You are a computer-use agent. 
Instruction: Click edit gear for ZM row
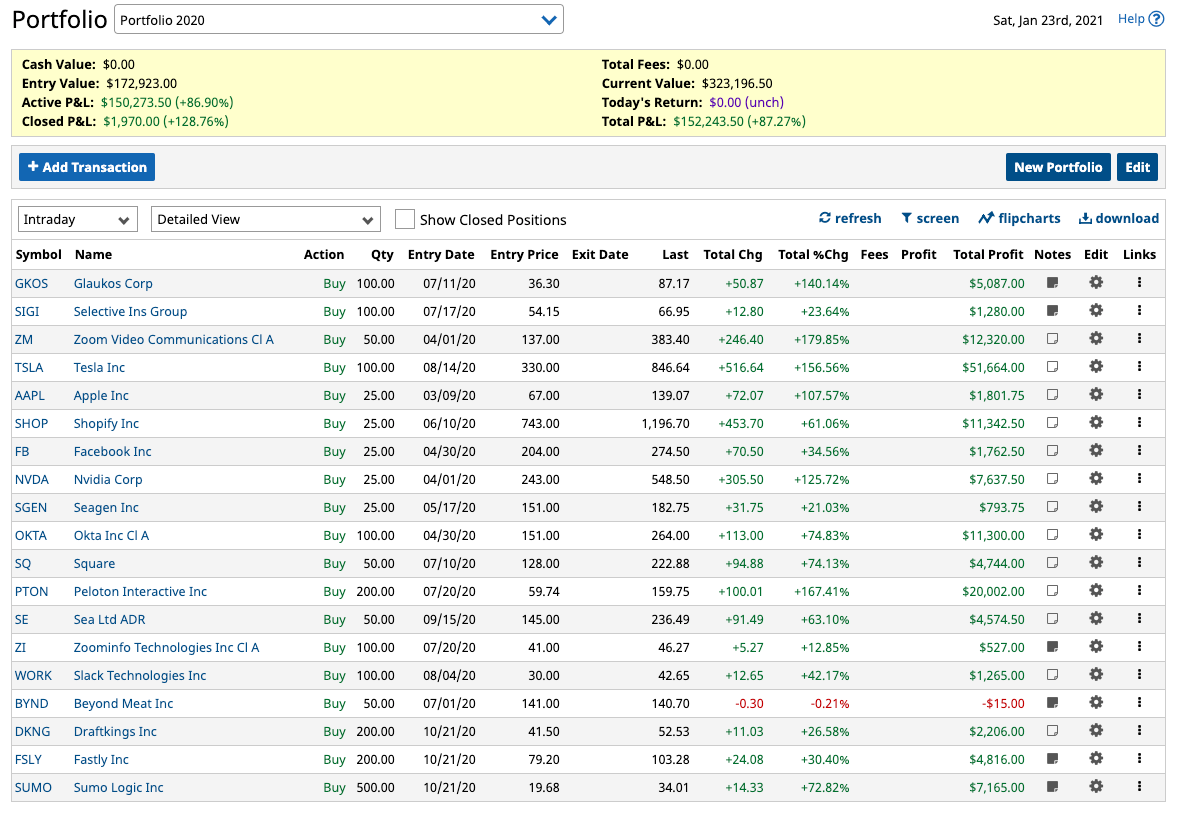point(1096,339)
